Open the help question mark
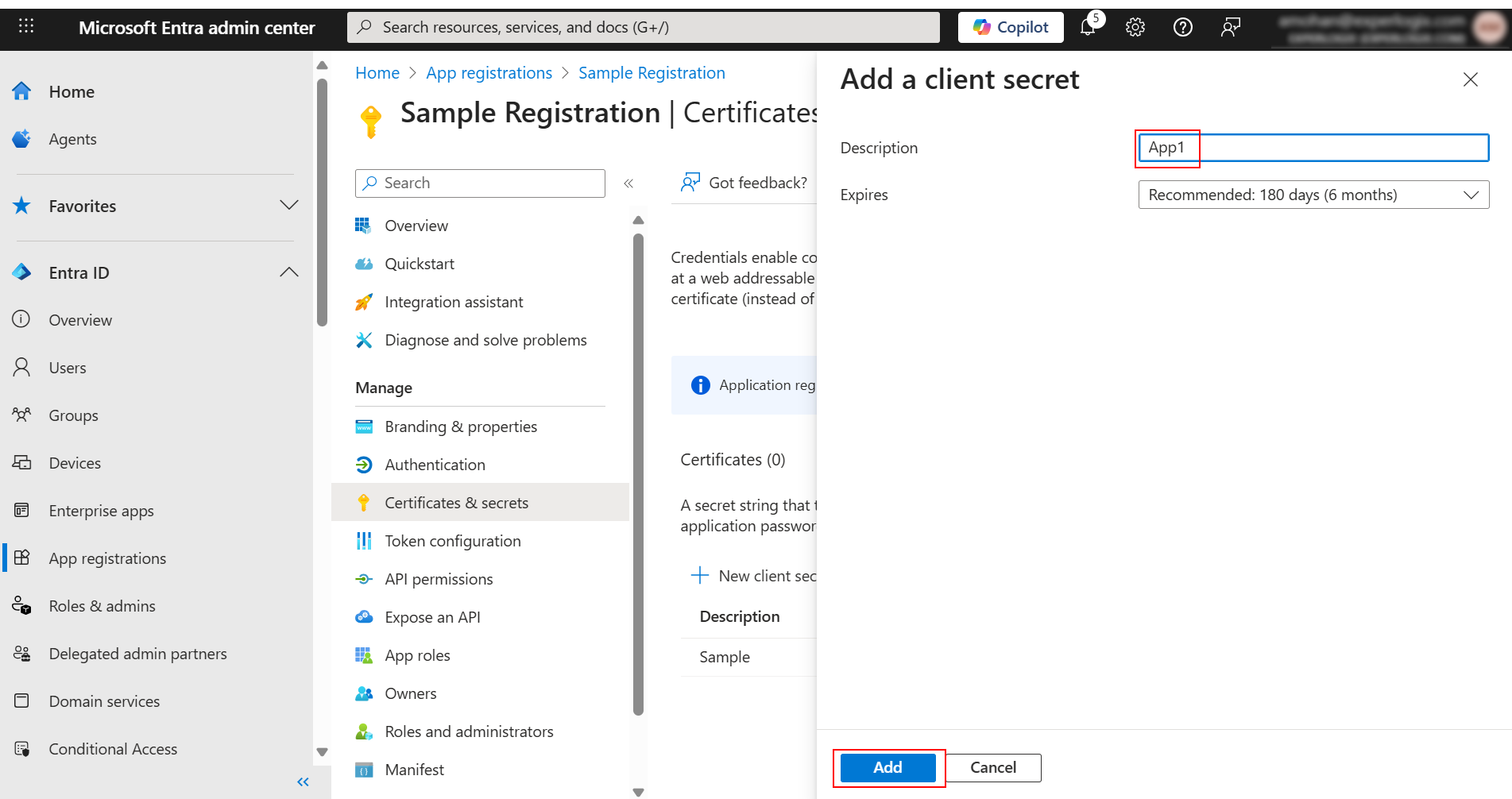 (x=1183, y=27)
